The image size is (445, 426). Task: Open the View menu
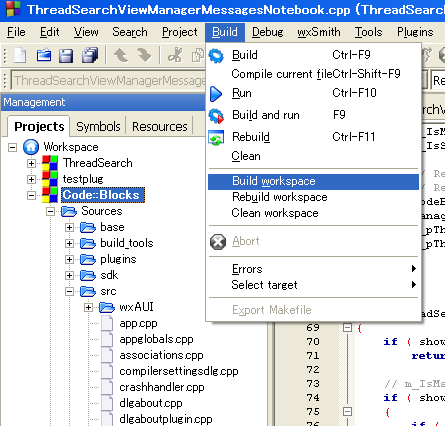coord(86,32)
